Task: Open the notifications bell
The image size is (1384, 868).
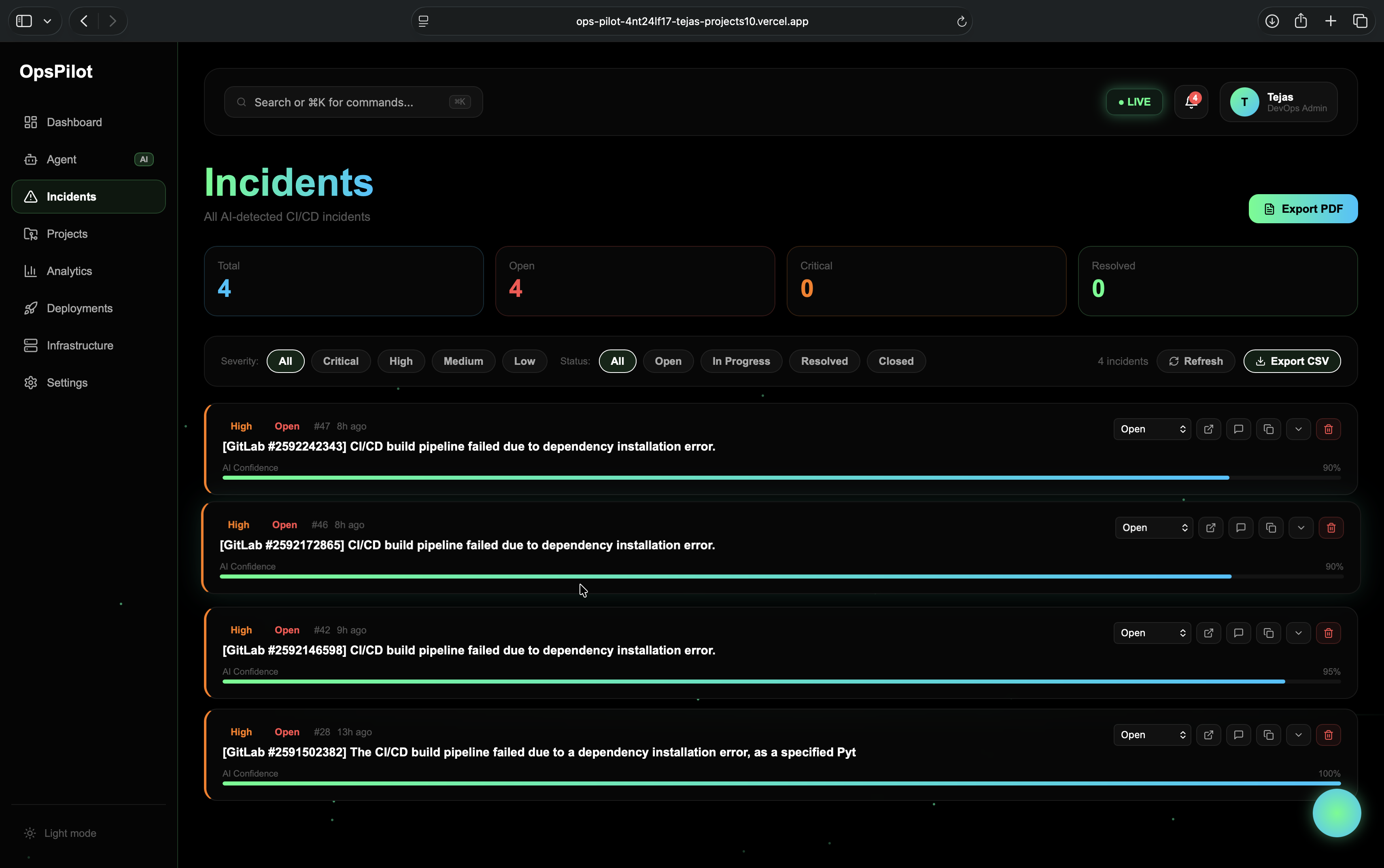Action: [x=1191, y=102]
